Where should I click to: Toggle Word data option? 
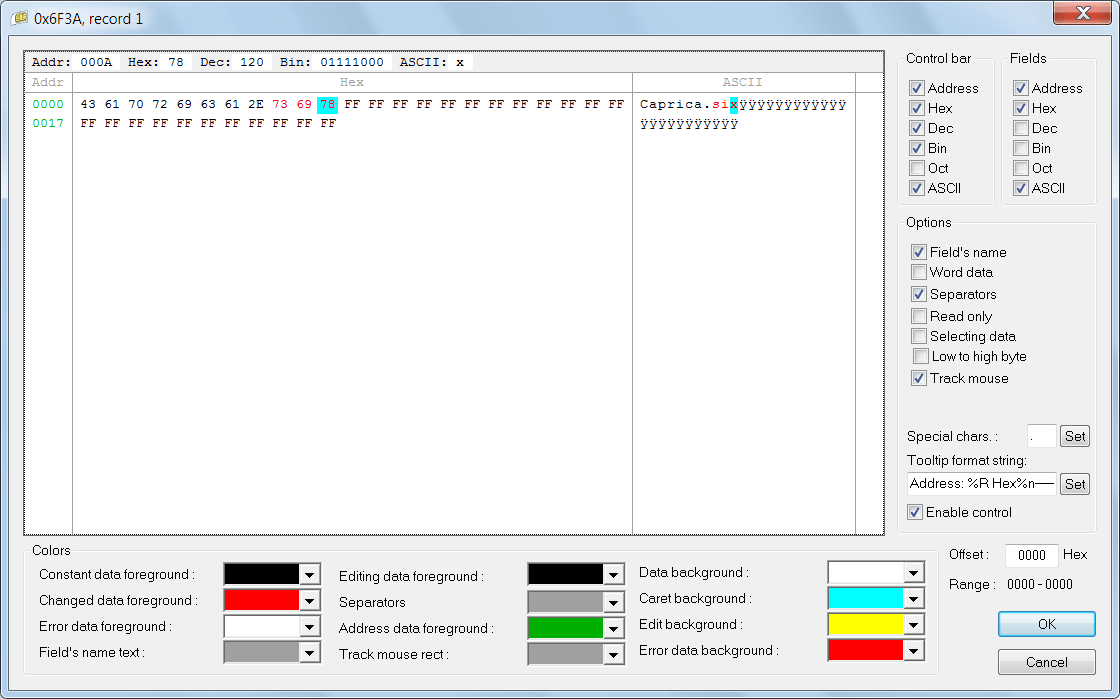[x=918, y=272]
